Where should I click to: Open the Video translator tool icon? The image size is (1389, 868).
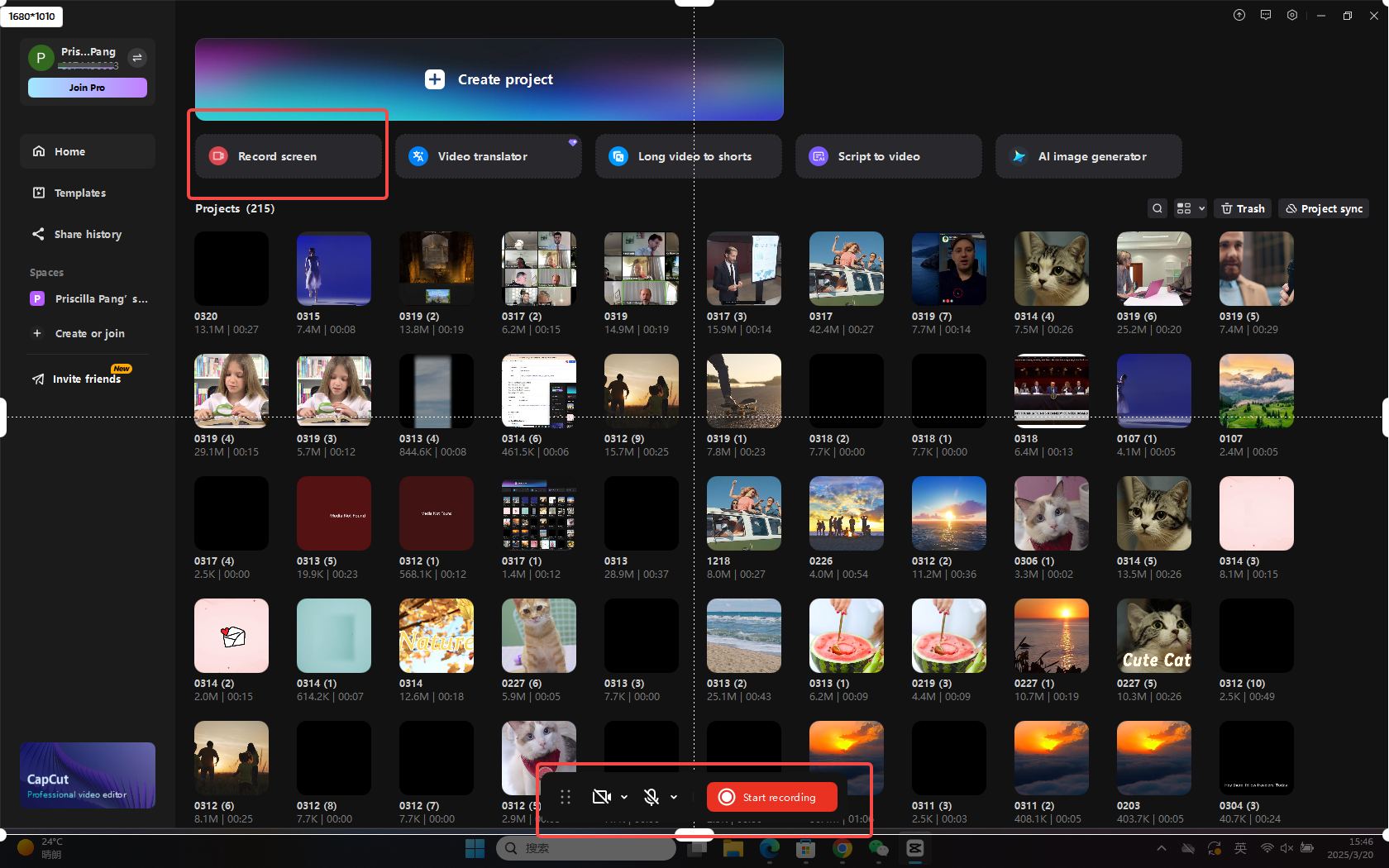point(418,156)
